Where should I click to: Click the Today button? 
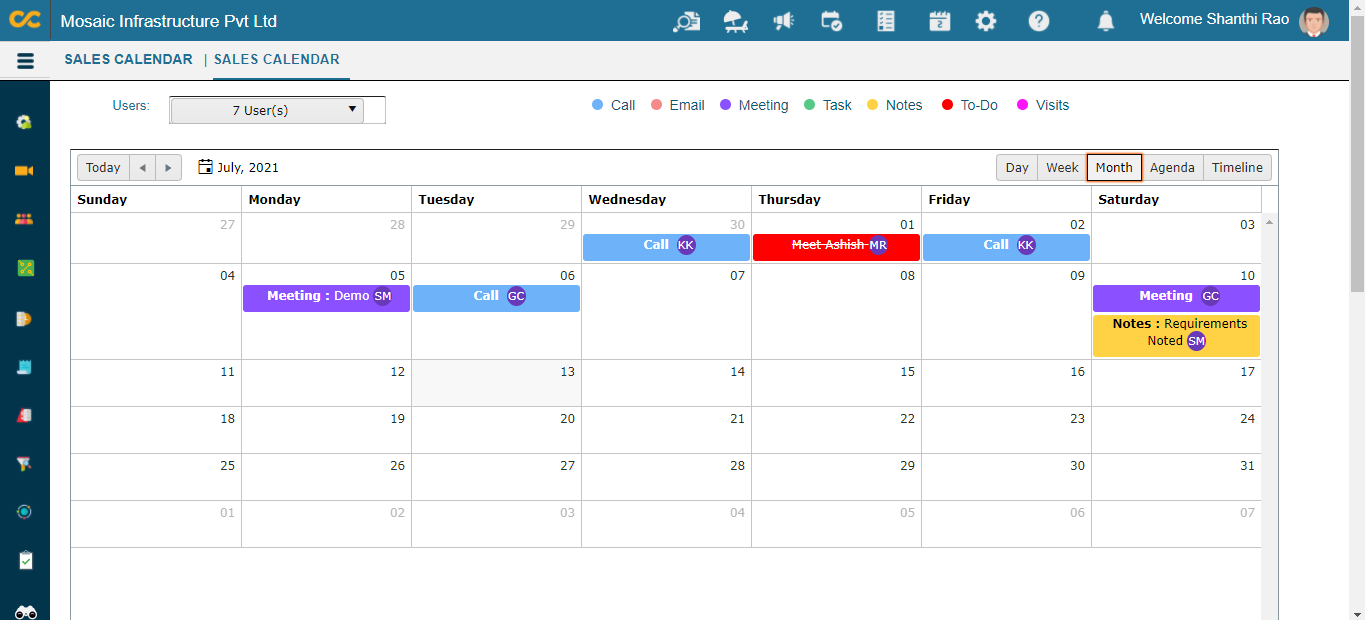coord(103,167)
